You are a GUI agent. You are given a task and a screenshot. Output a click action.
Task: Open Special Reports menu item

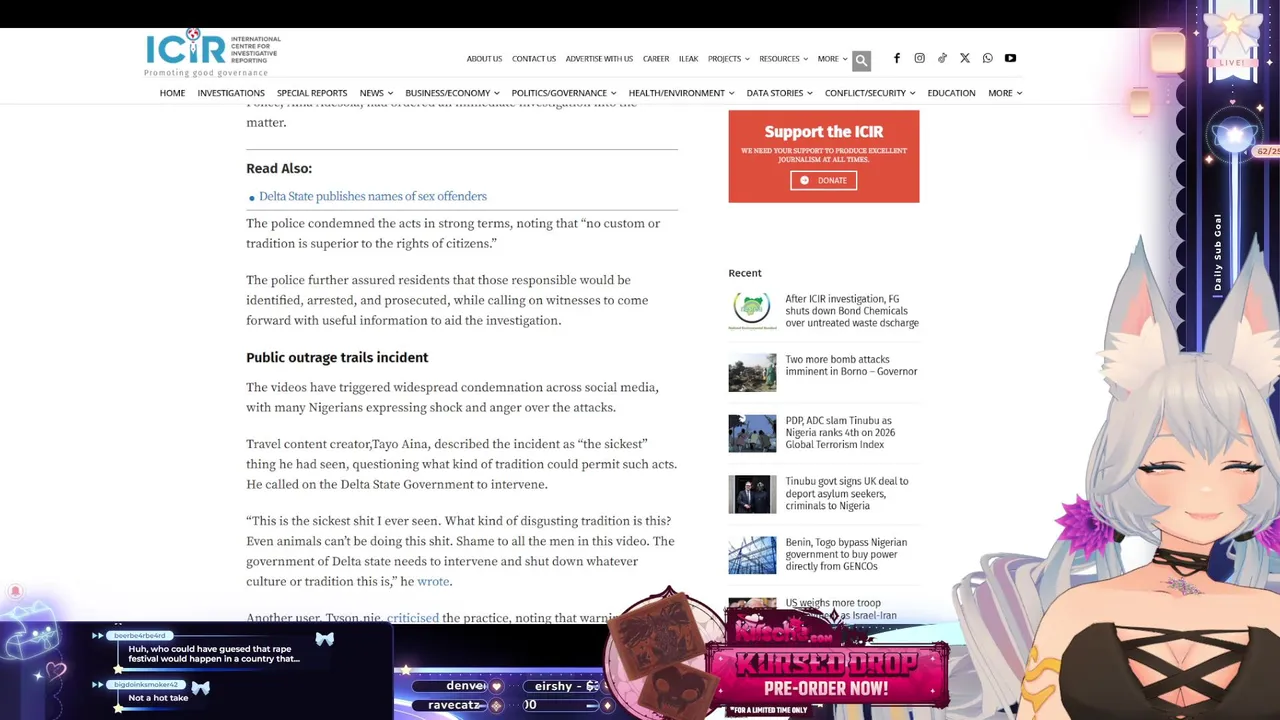point(312,93)
